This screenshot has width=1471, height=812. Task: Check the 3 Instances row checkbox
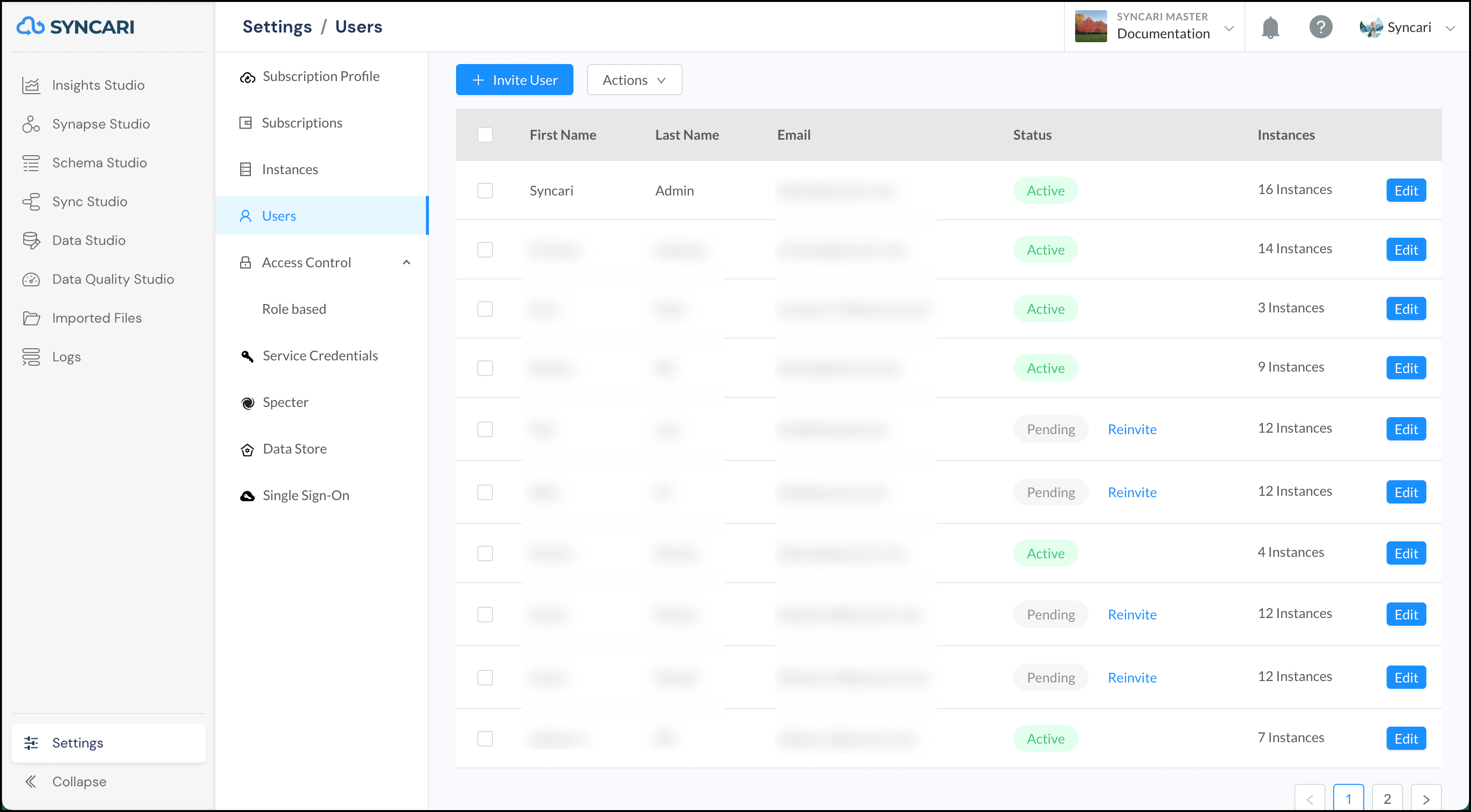[x=485, y=309]
